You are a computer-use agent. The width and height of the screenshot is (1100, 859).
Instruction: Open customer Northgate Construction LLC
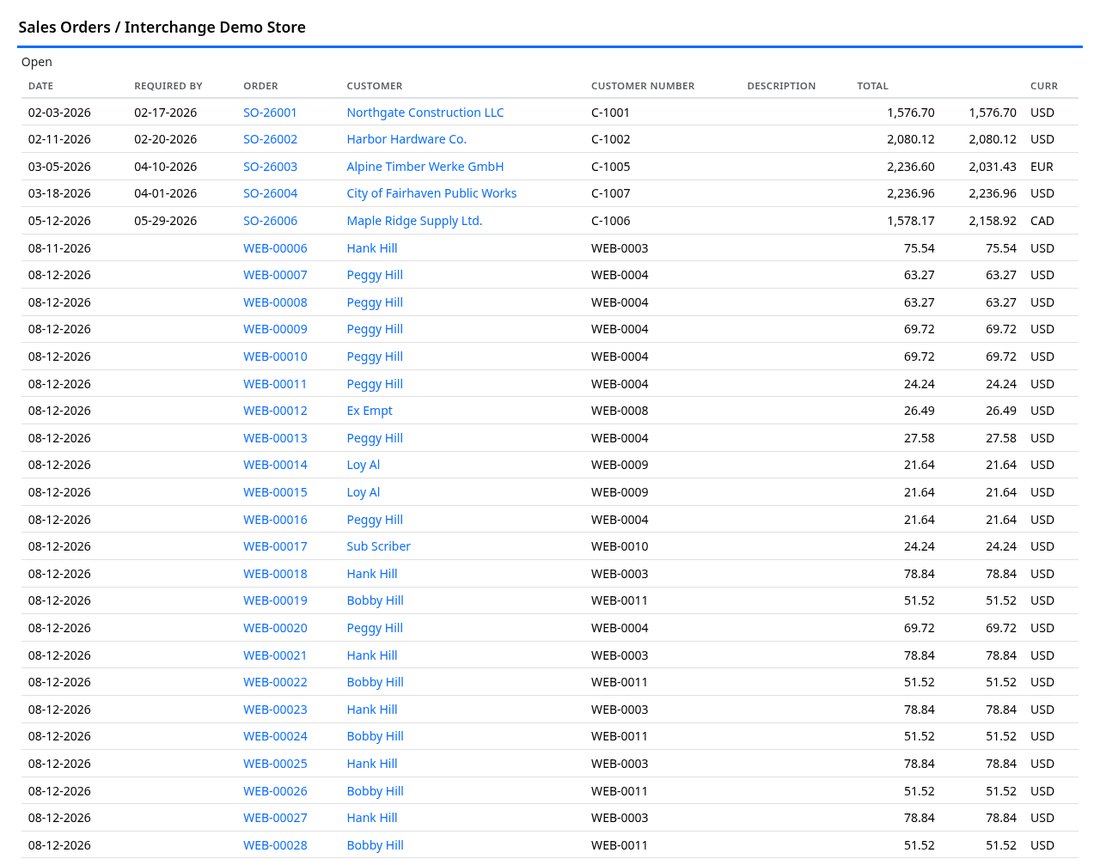pyautogui.click(x=425, y=112)
